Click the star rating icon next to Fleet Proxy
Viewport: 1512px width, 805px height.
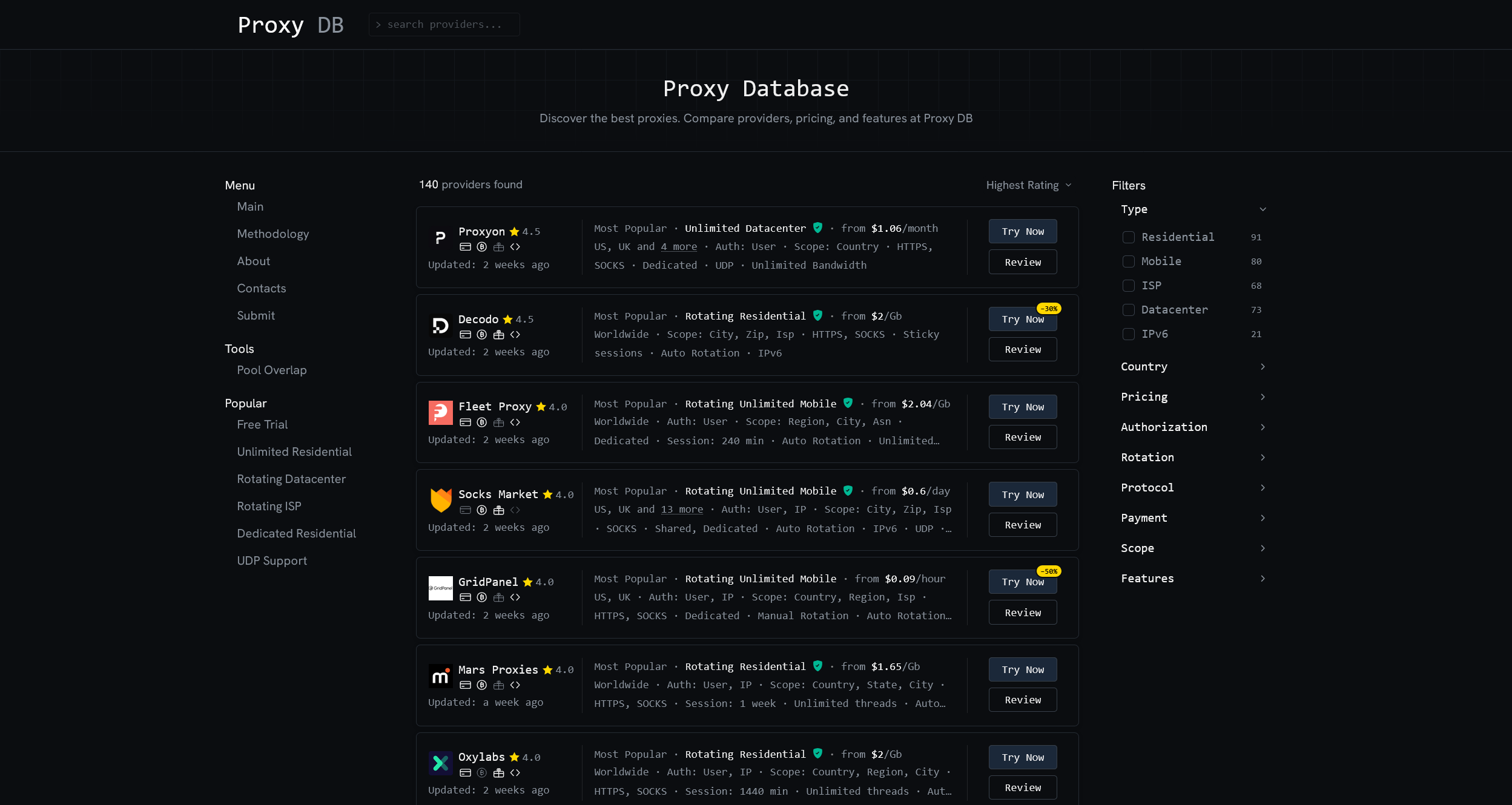[x=541, y=407]
